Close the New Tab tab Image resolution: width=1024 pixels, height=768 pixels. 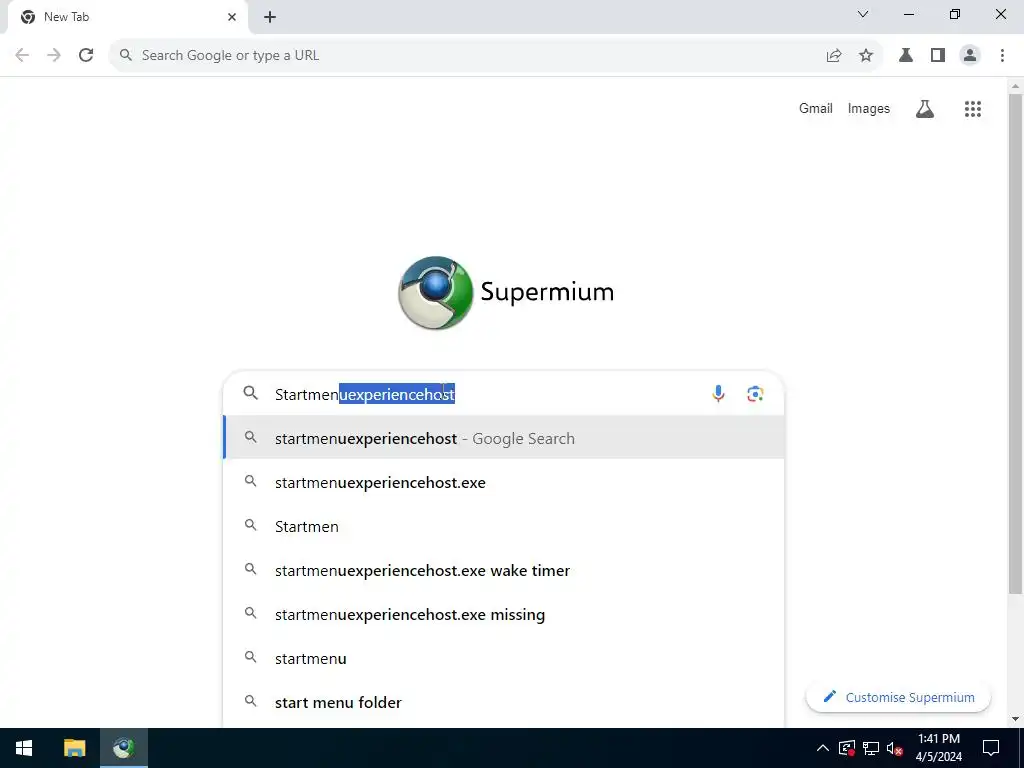tap(232, 17)
